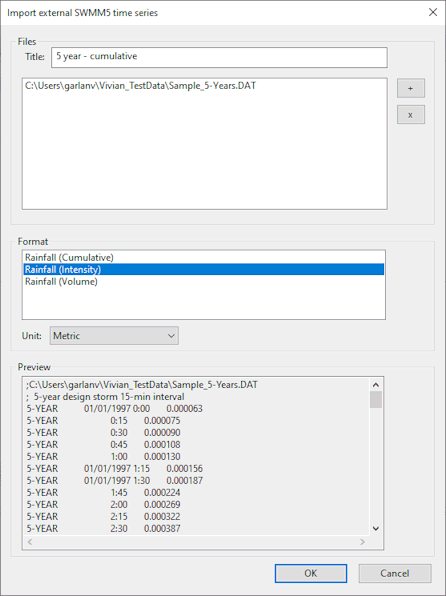Image resolution: width=446 pixels, height=596 pixels.
Task: Remove selected file with the x button
Action: pos(411,114)
